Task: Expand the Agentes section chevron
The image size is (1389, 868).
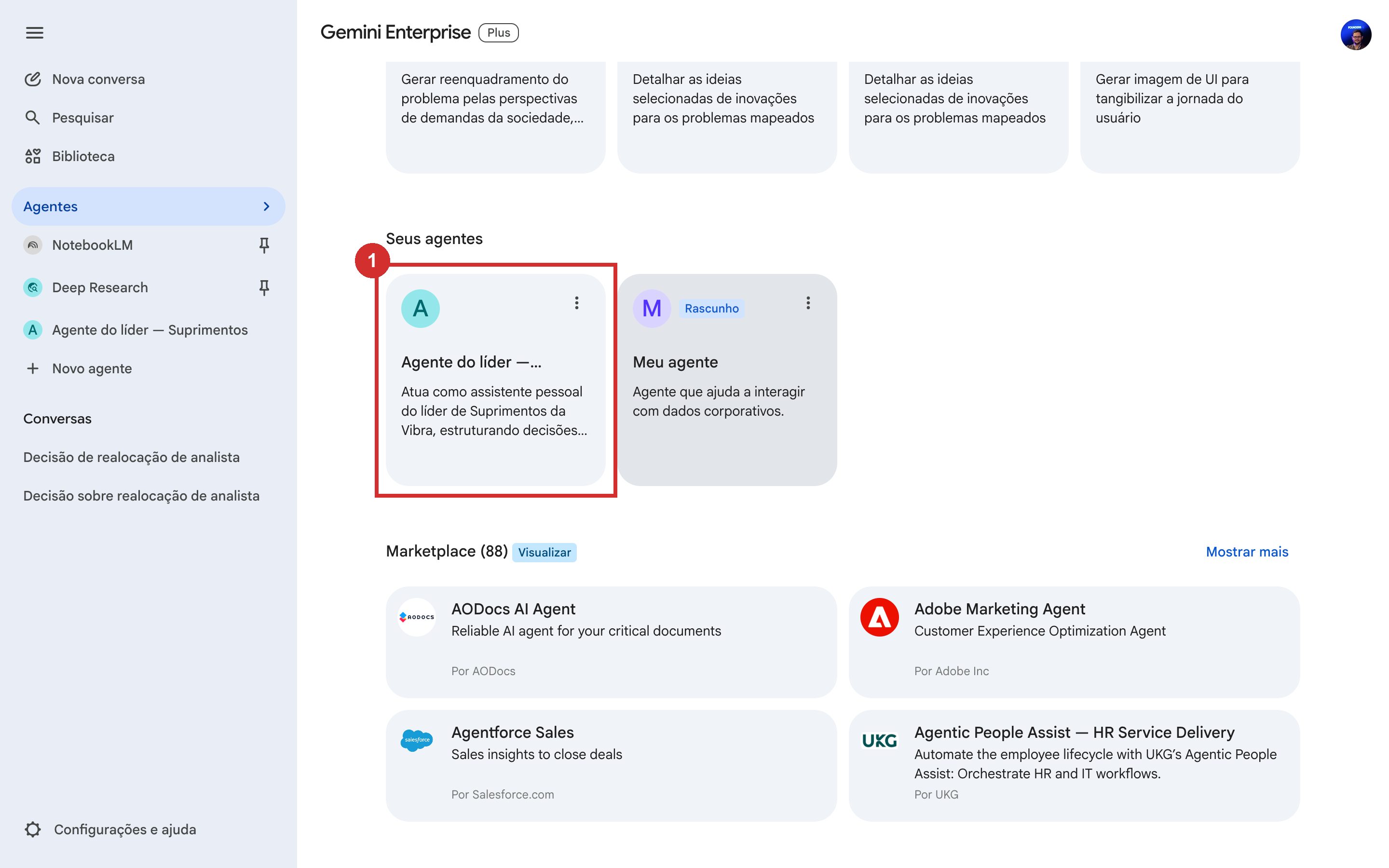Action: 266,206
